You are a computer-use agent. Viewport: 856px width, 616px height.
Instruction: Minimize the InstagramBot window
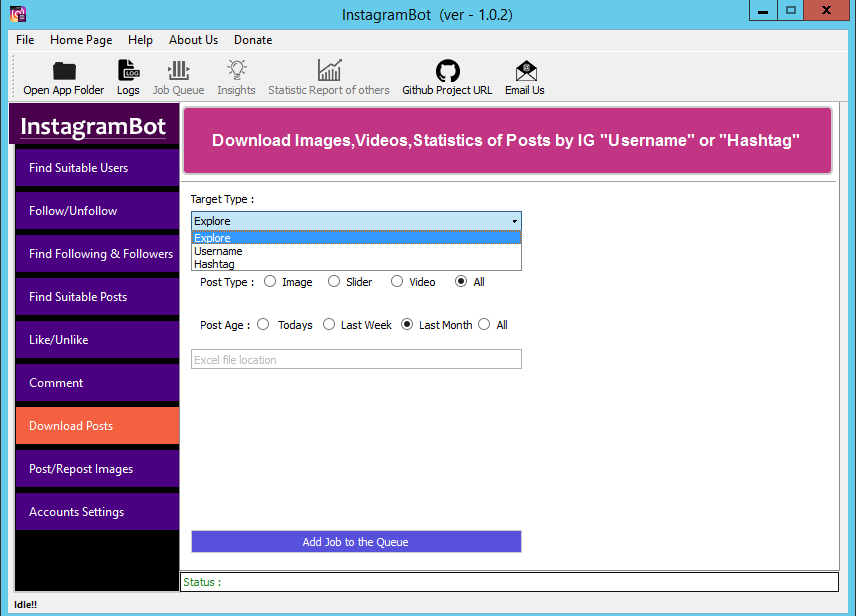pos(763,11)
